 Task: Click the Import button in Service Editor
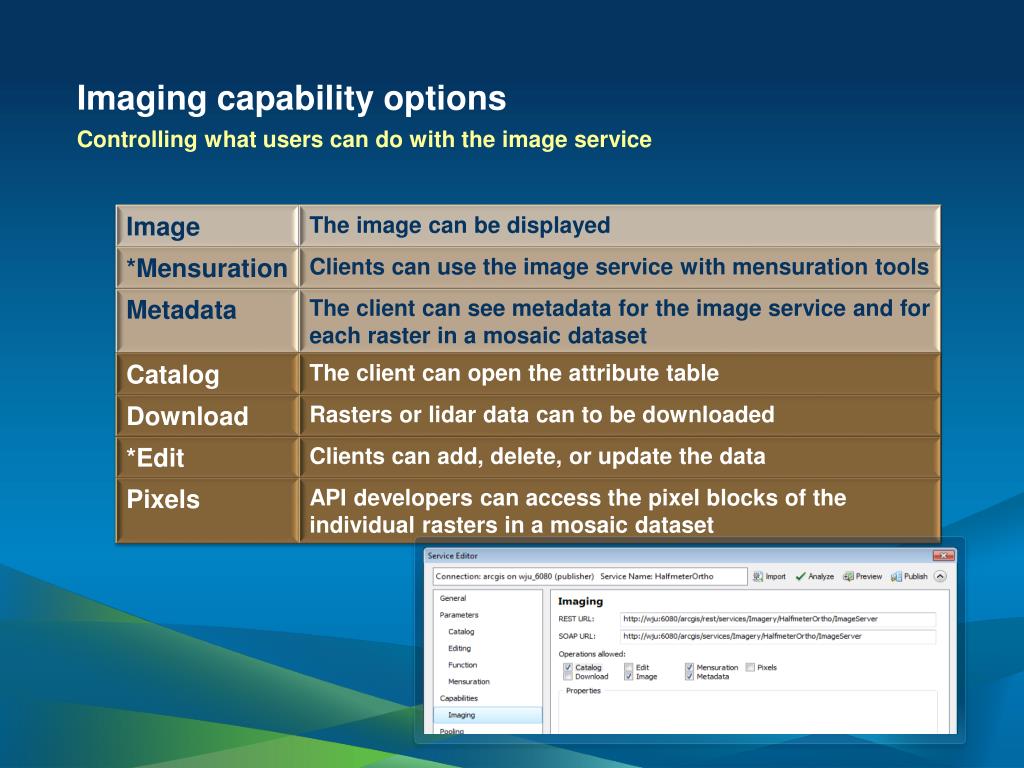[x=769, y=576]
